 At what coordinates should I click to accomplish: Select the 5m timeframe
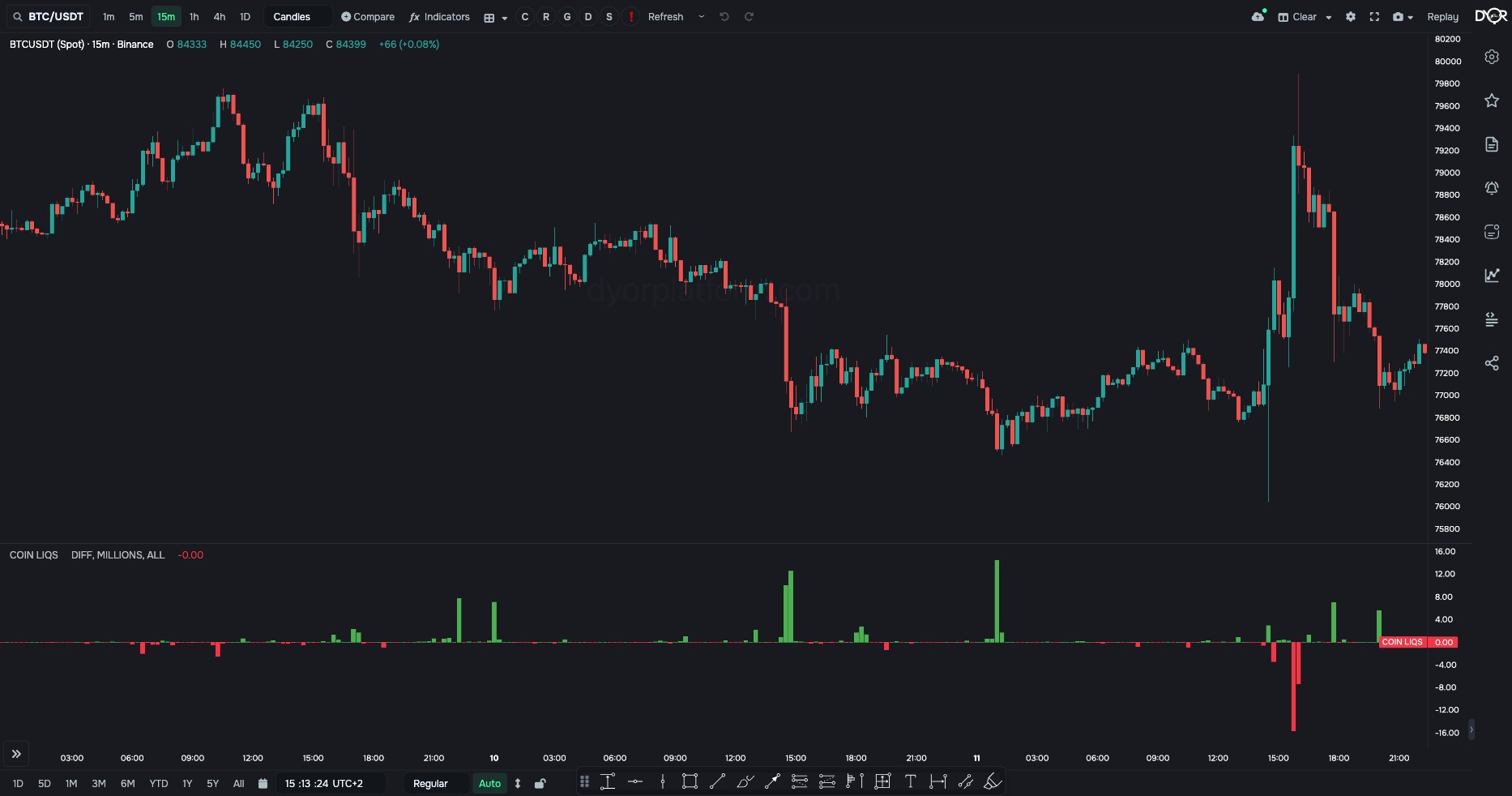[x=136, y=16]
